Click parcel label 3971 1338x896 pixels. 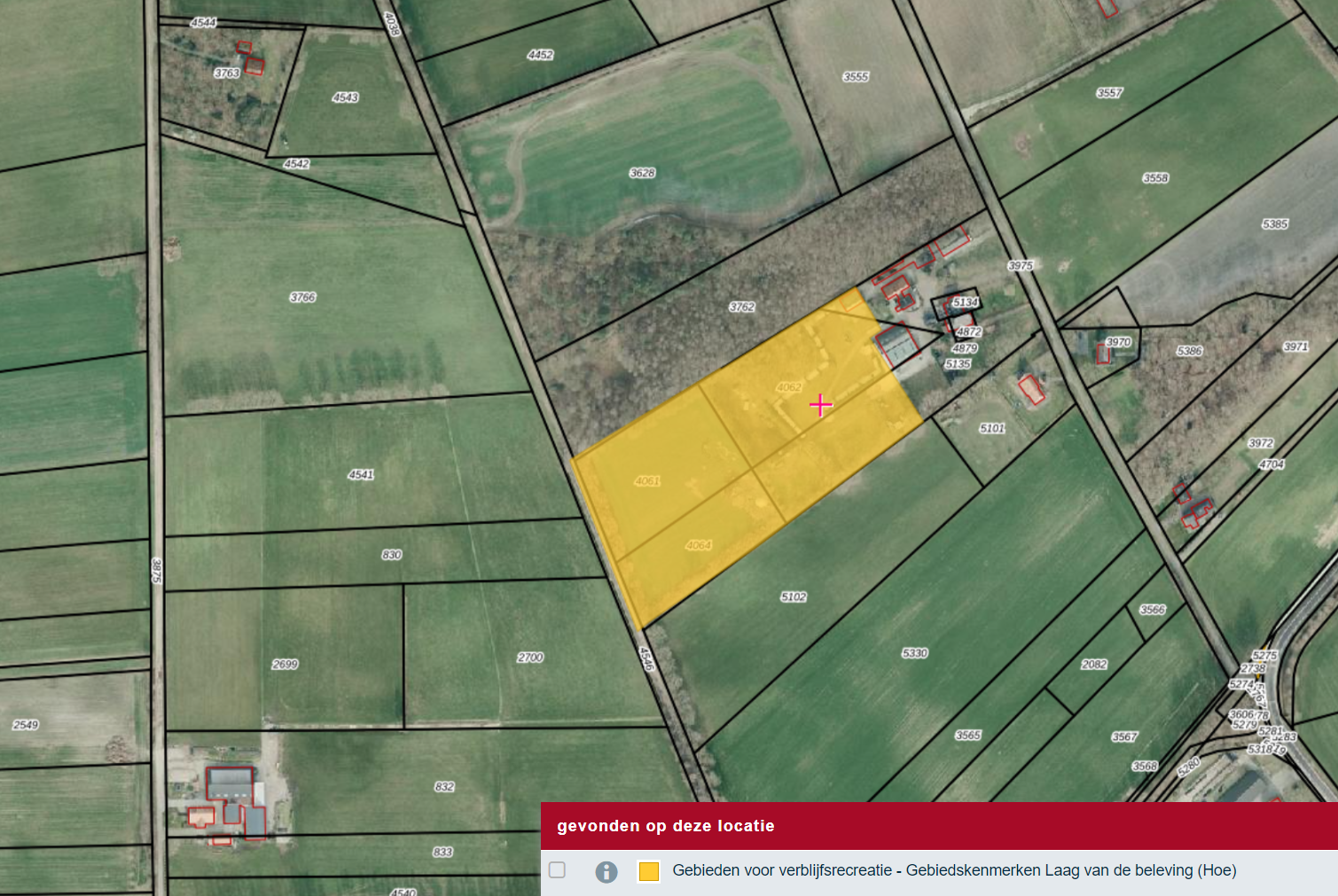[1295, 347]
